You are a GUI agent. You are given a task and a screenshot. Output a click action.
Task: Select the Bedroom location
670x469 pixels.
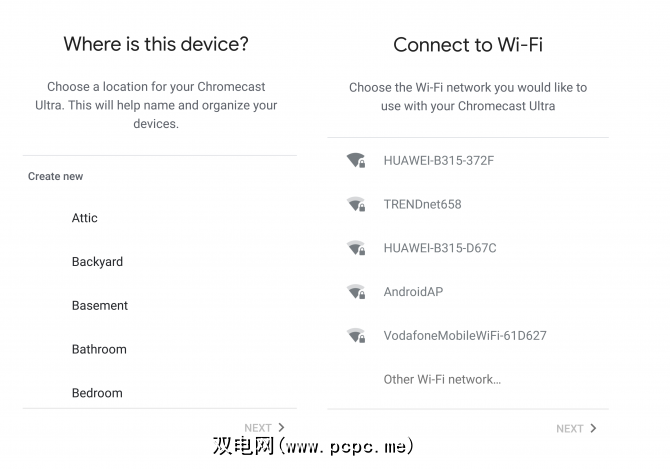97,393
